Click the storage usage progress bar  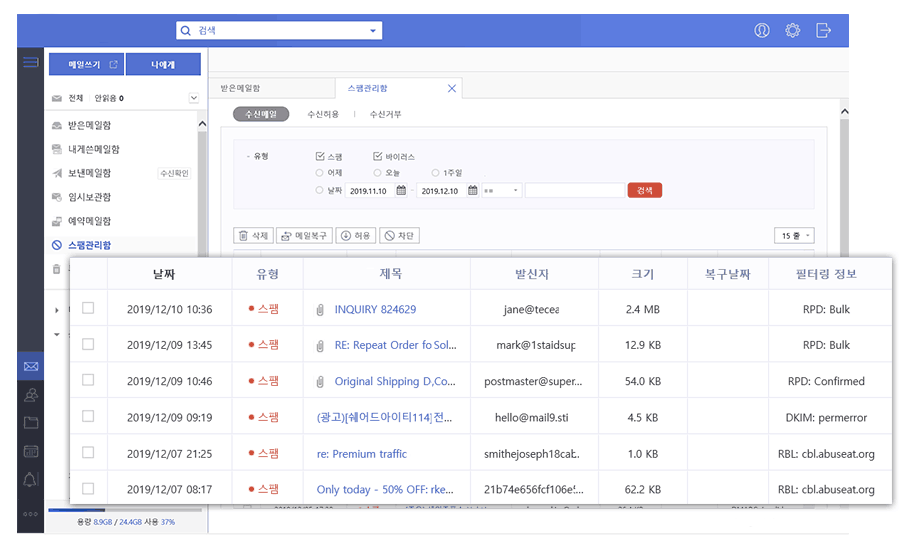click(x=125, y=510)
